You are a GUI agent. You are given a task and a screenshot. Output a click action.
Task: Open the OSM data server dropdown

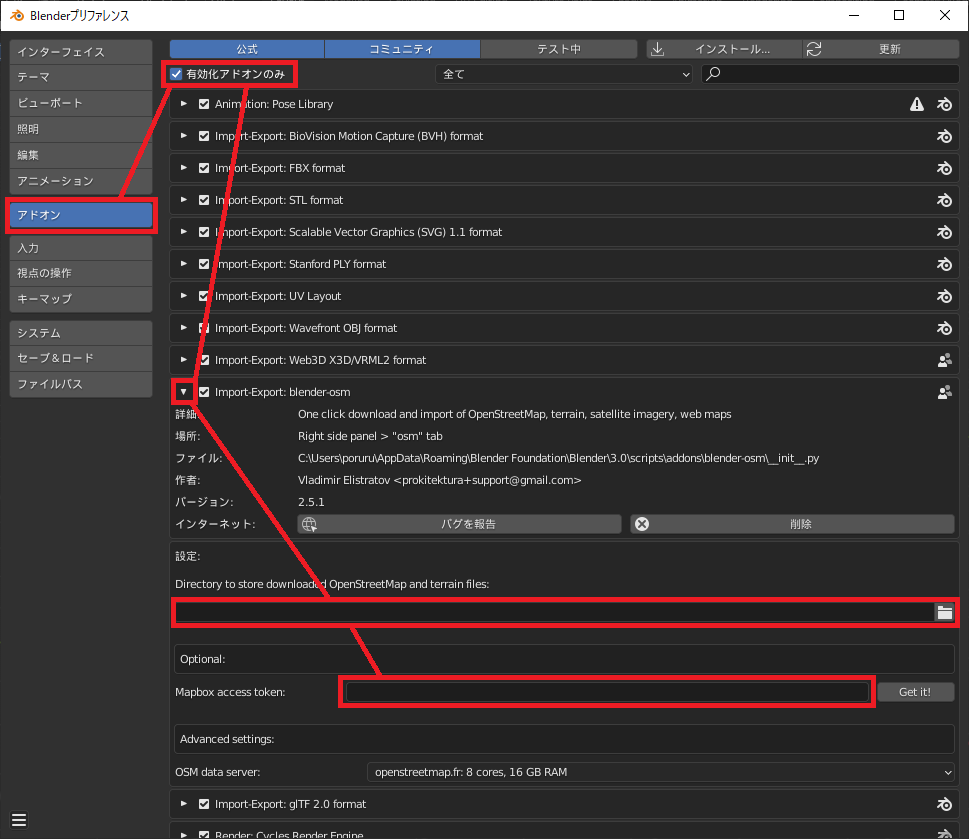660,772
